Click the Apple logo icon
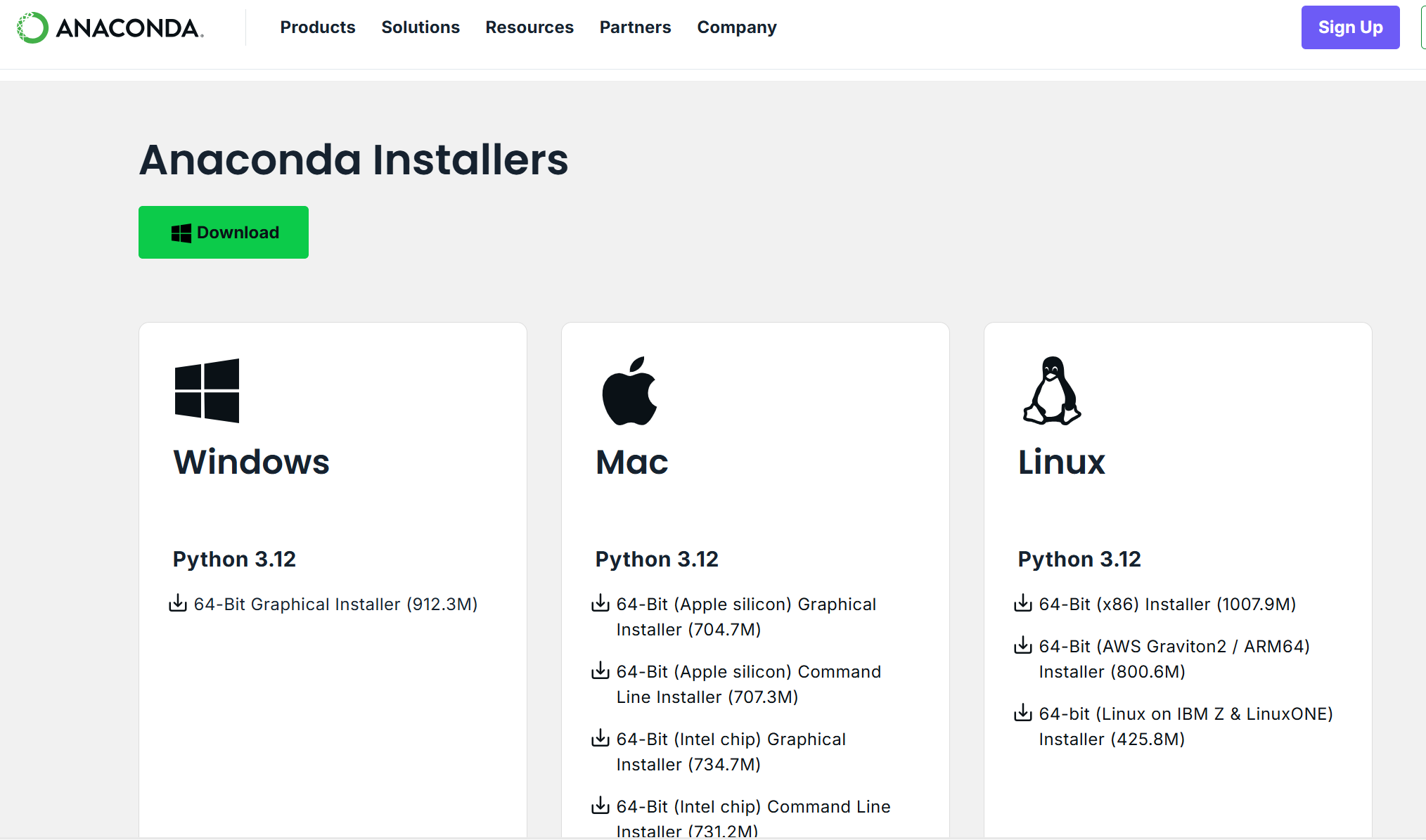Image resolution: width=1426 pixels, height=840 pixels. coord(629,391)
